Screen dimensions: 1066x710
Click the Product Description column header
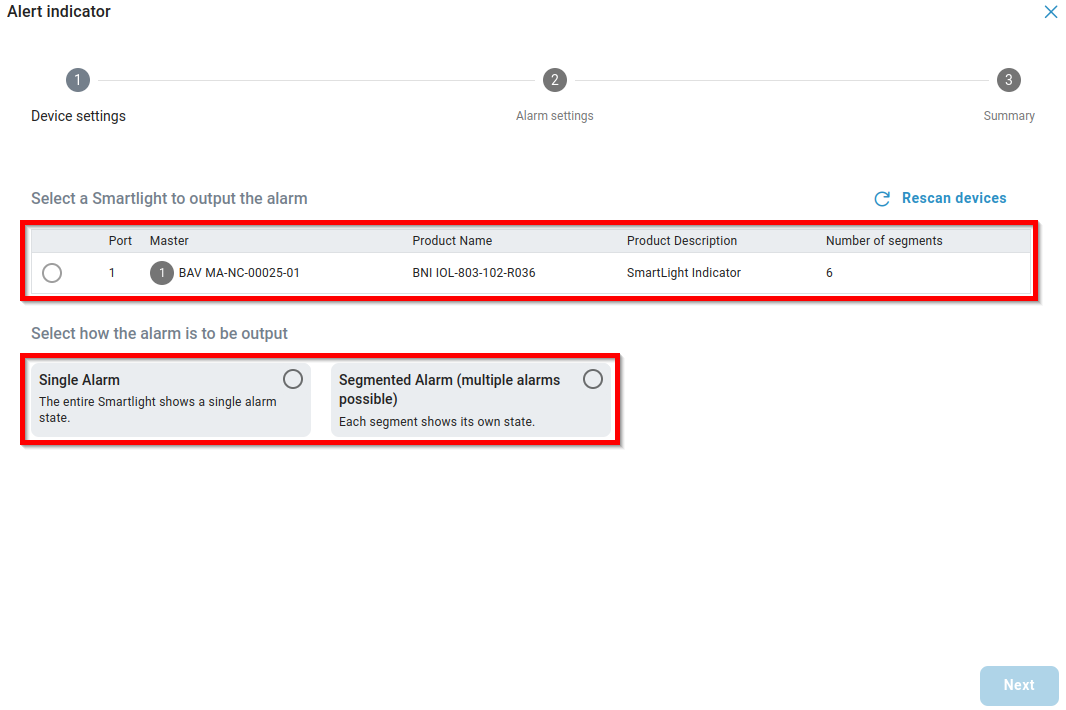[681, 241]
